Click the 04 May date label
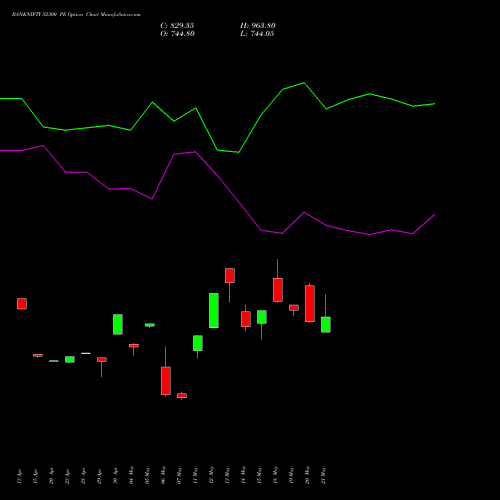The image size is (500, 500). [x=131, y=475]
